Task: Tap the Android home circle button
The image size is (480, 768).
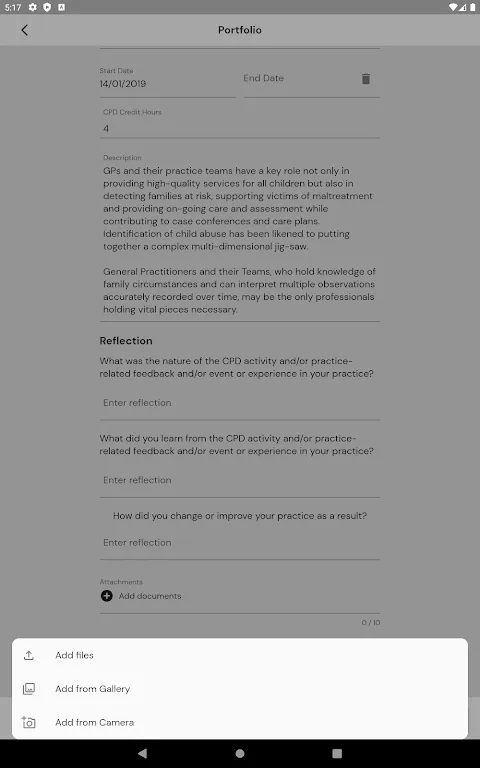Action: 240,753
